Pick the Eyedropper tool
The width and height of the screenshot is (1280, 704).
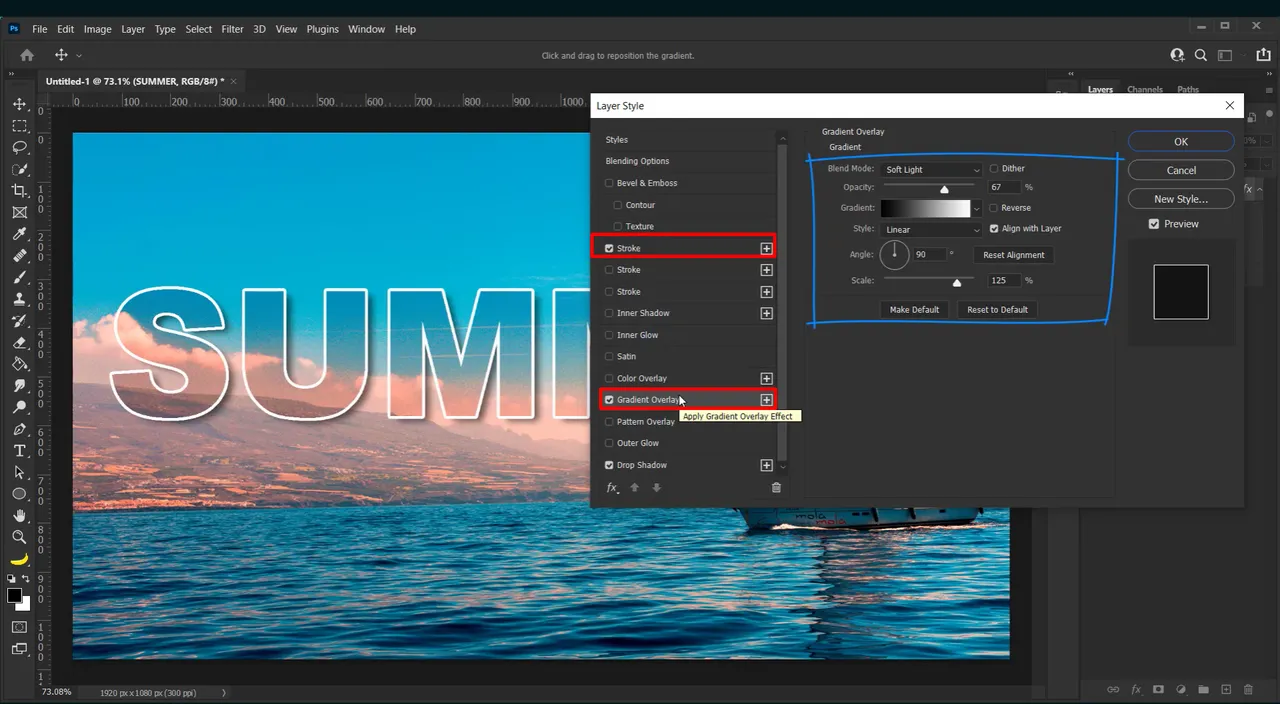(19, 234)
